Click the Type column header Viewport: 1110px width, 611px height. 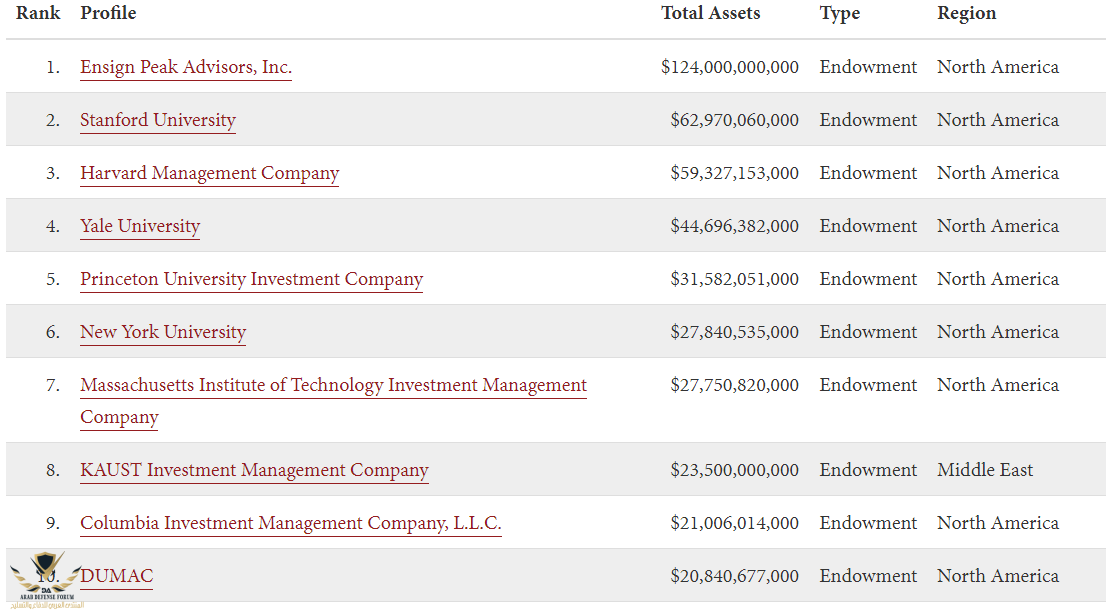840,14
